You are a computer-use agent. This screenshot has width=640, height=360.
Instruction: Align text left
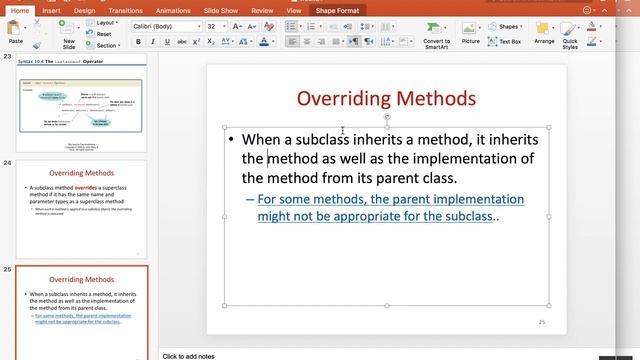[292, 42]
